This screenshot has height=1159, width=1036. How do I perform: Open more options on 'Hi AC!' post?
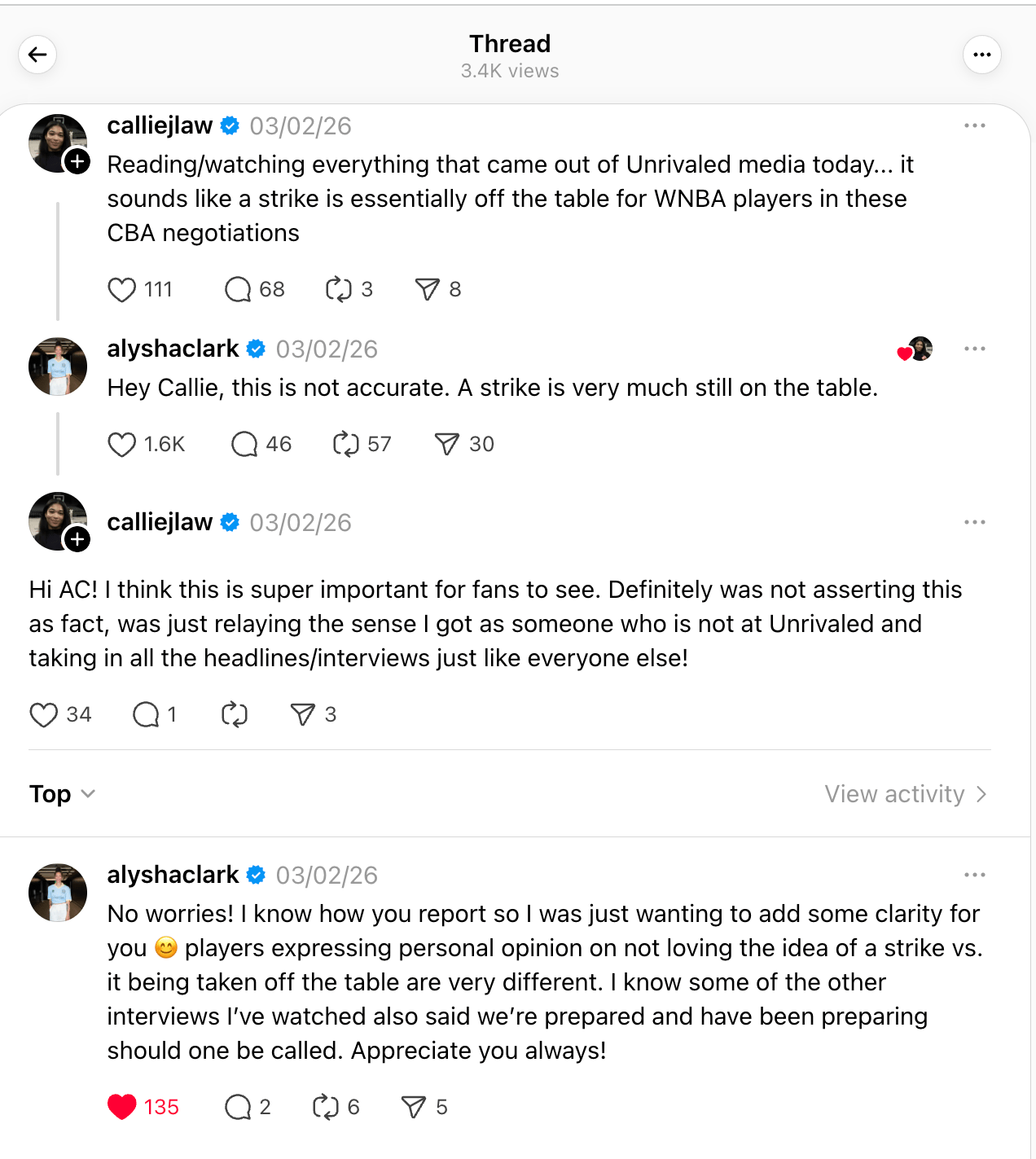[x=974, y=523]
